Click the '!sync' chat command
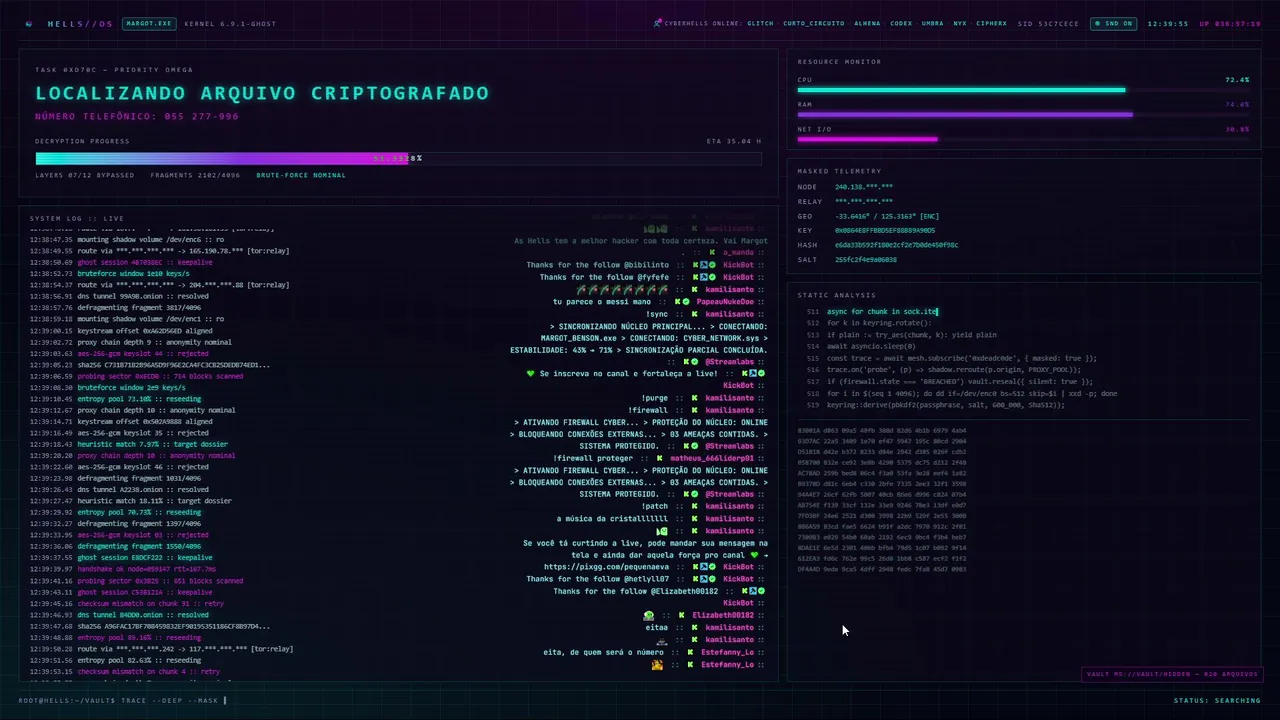 point(657,314)
